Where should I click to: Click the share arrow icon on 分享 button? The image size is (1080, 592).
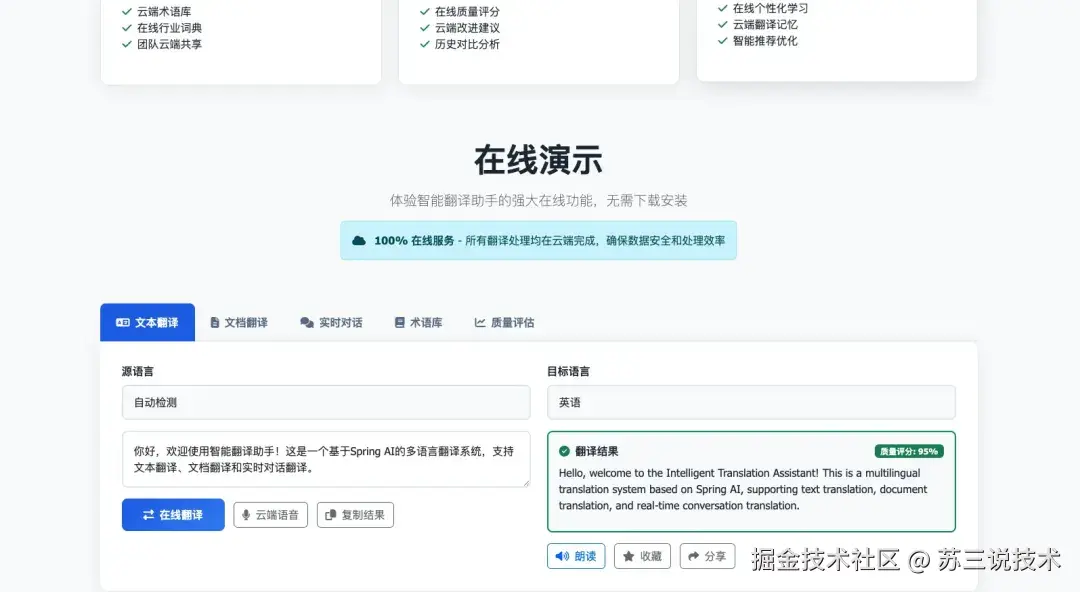point(692,556)
